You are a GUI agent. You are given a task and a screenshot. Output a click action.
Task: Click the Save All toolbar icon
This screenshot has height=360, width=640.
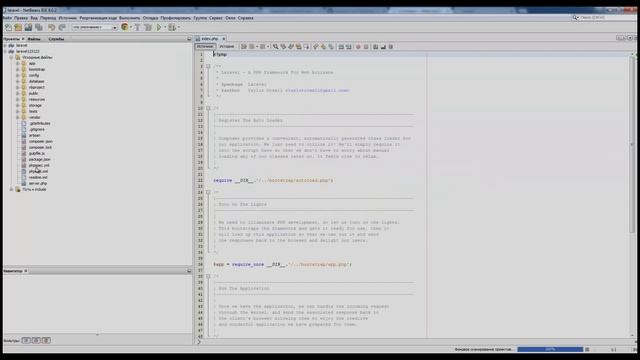click(39, 27)
